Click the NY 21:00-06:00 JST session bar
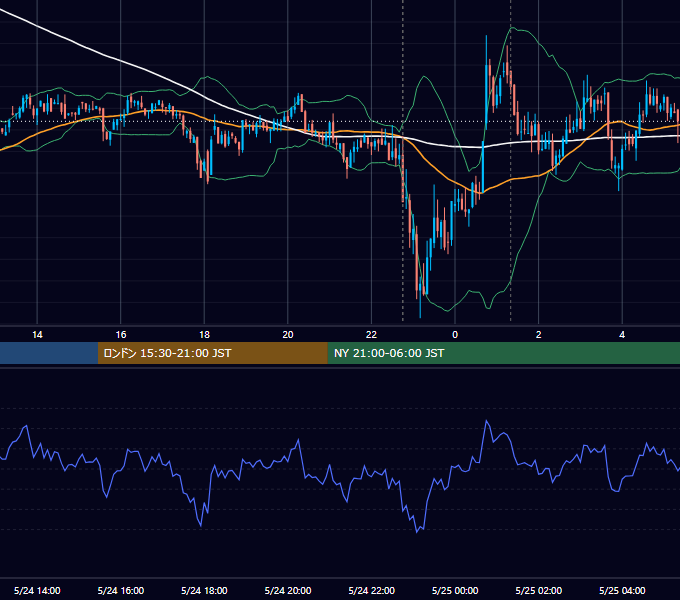This screenshot has height=600, width=680. pos(503,353)
